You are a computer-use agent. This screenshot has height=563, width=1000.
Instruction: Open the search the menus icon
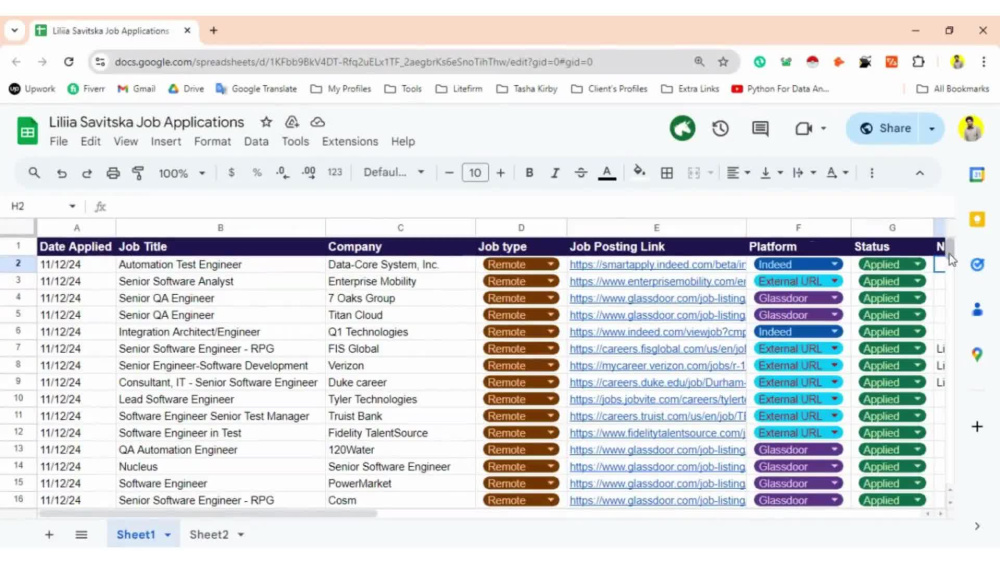pos(34,173)
